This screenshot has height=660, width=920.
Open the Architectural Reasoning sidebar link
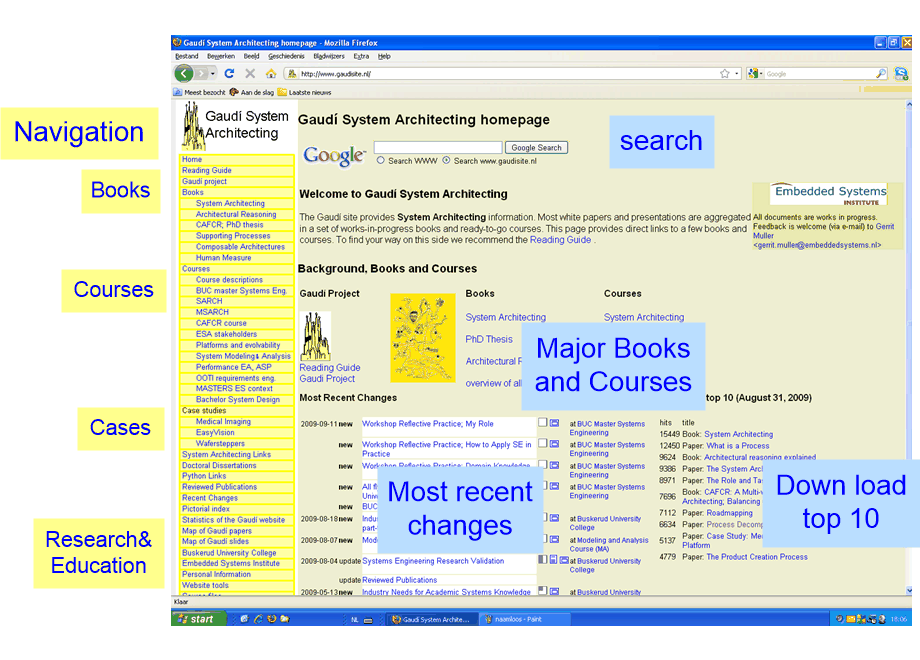click(x=236, y=214)
